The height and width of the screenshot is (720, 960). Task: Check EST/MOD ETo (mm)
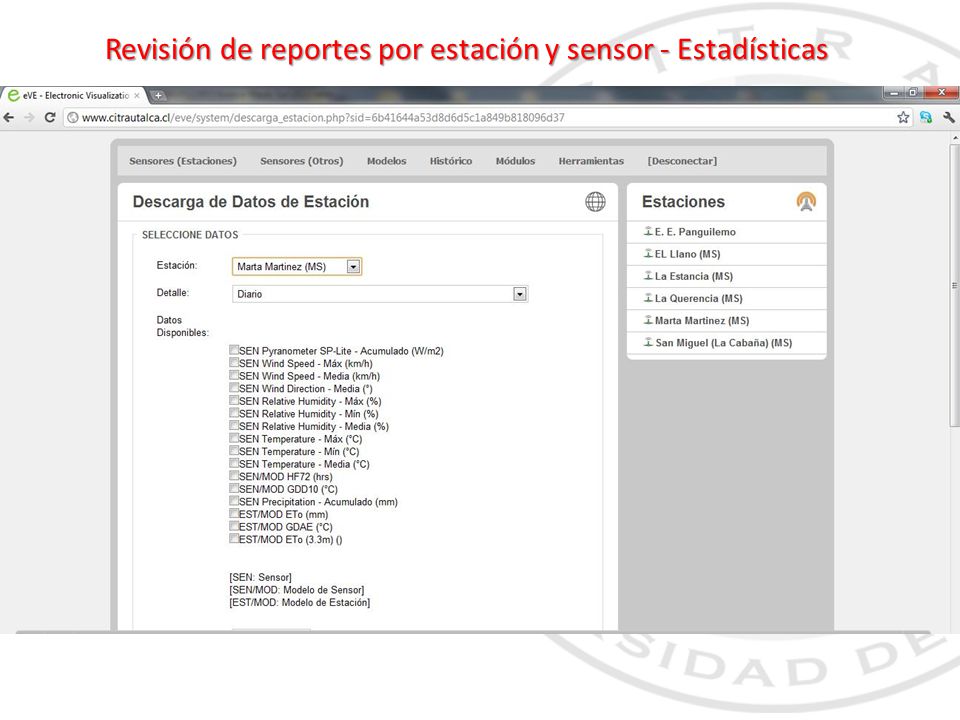(234, 513)
